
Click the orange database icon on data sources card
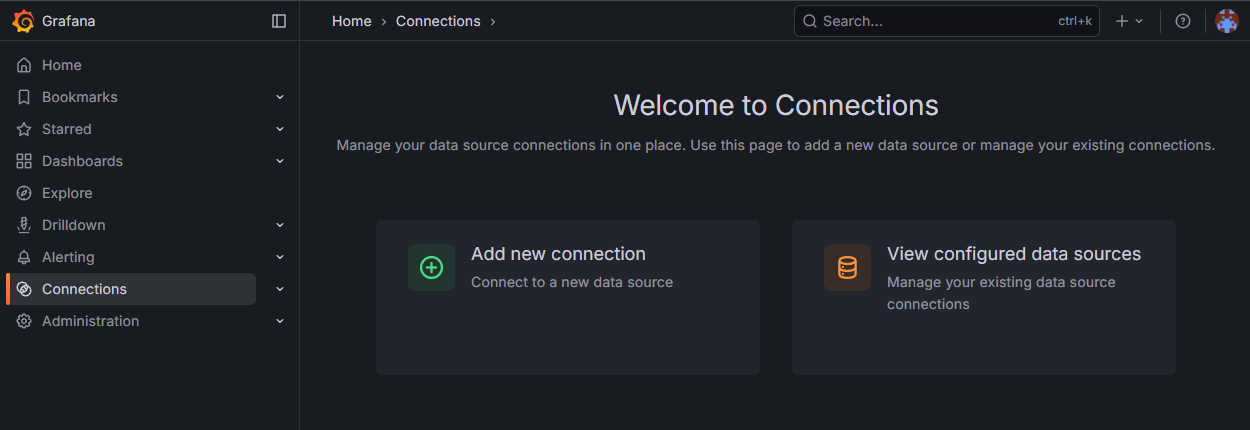coord(847,267)
